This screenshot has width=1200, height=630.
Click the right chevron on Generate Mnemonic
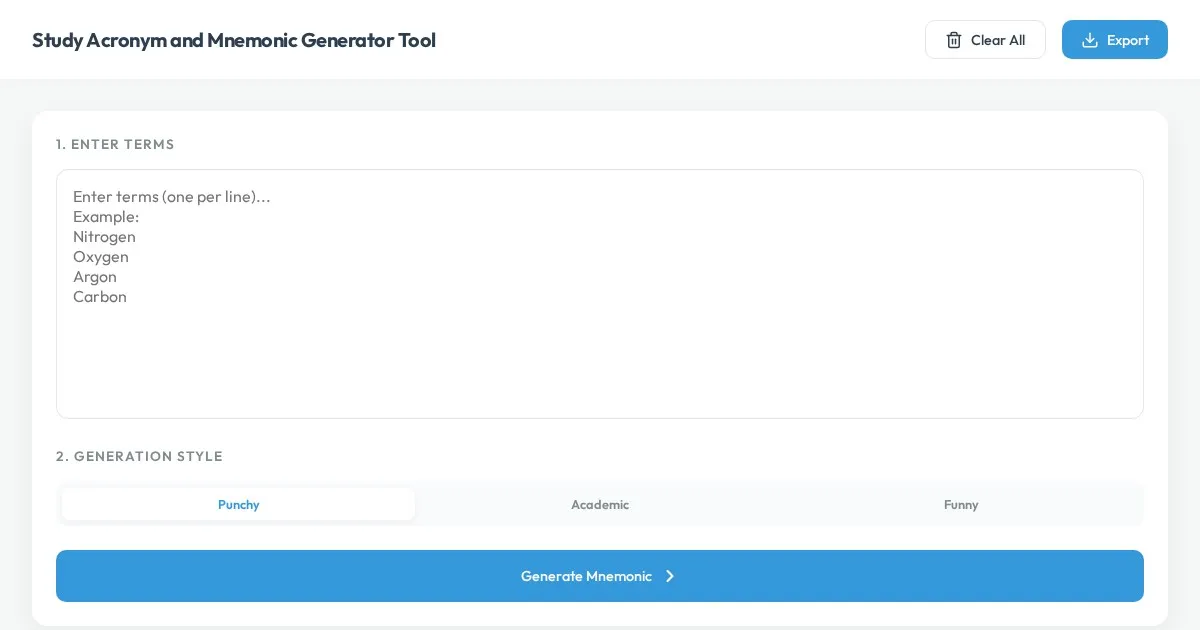pyautogui.click(x=670, y=576)
